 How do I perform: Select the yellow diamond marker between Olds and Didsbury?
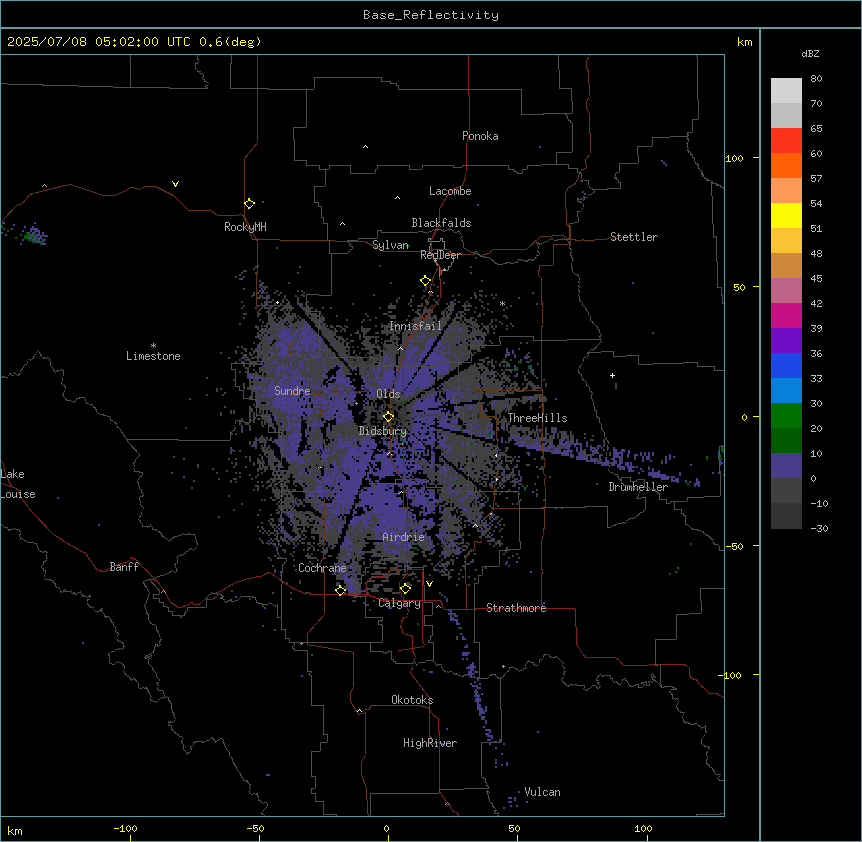[388, 416]
